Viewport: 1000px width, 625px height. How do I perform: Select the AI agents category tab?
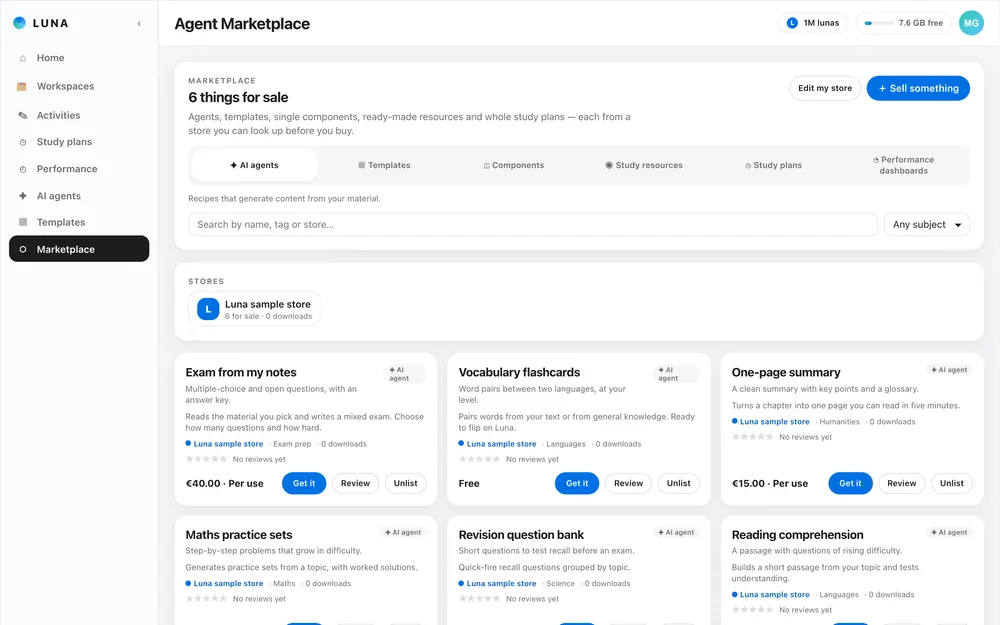coord(254,165)
